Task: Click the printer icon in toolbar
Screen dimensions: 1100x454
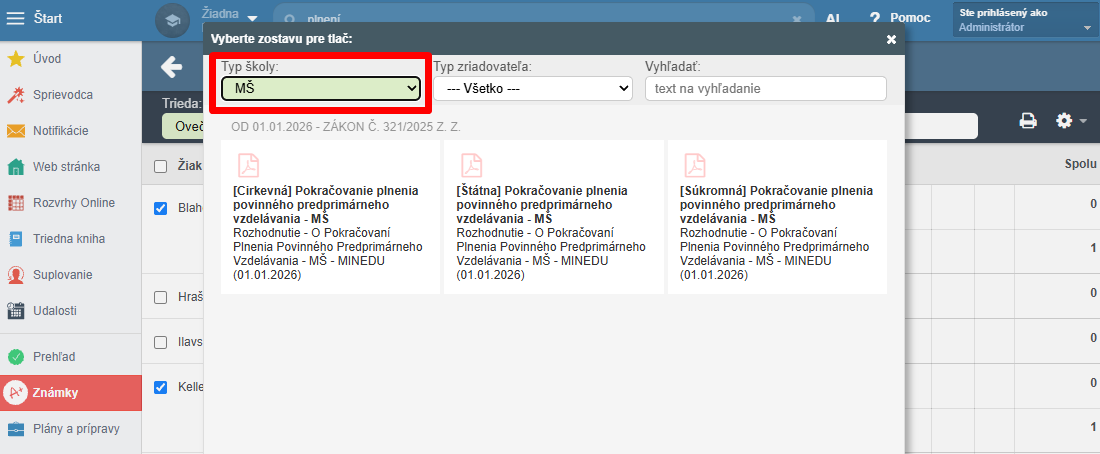Action: pos(1028,121)
